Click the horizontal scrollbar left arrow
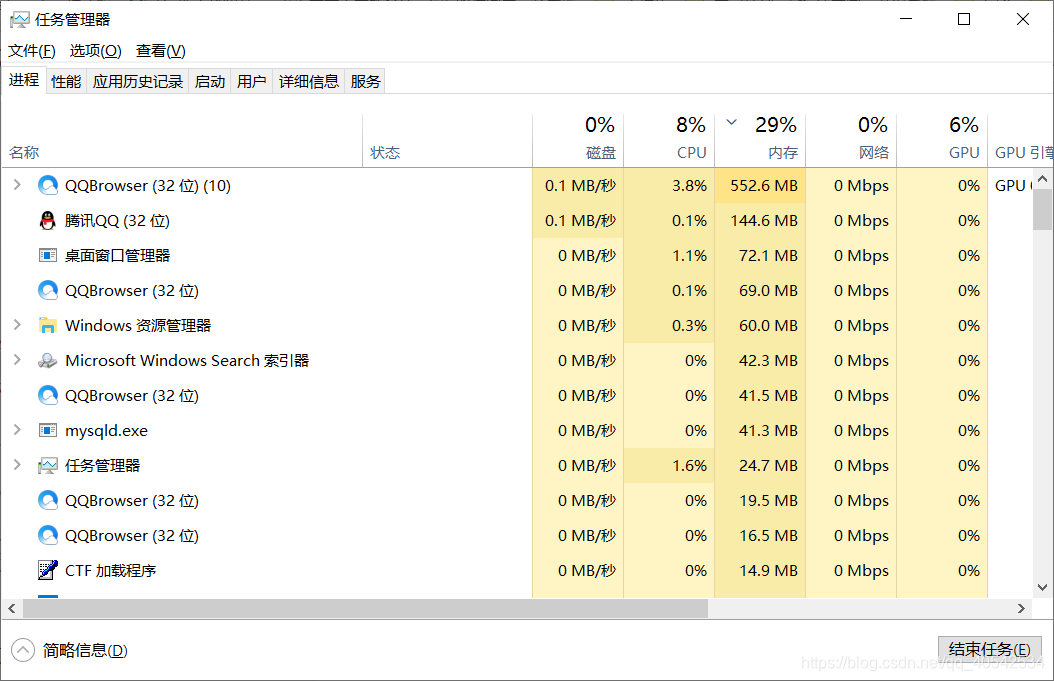This screenshot has height=681, width=1054. click(11, 608)
